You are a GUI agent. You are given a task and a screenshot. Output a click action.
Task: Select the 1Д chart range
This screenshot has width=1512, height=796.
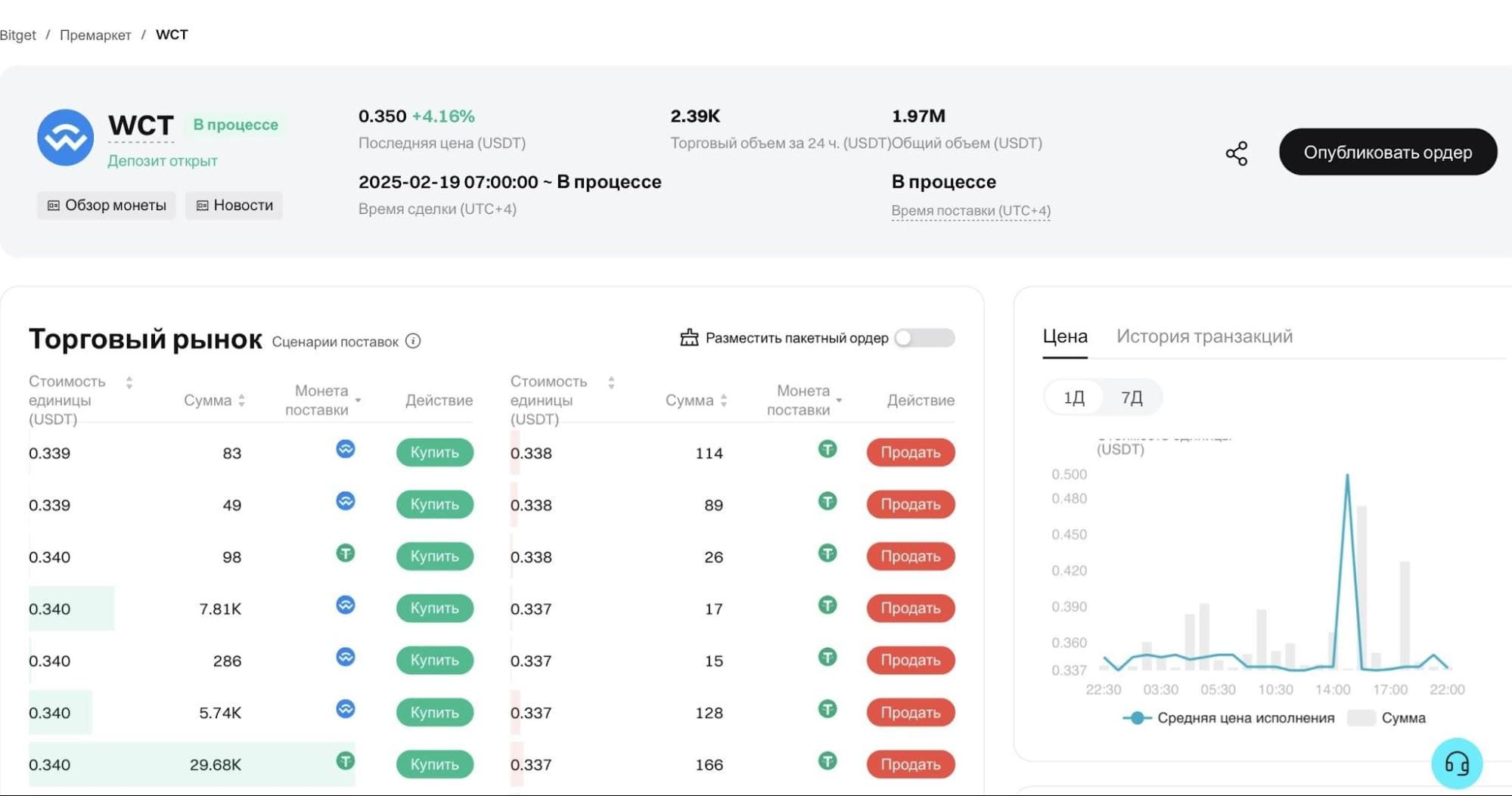(1074, 398)
